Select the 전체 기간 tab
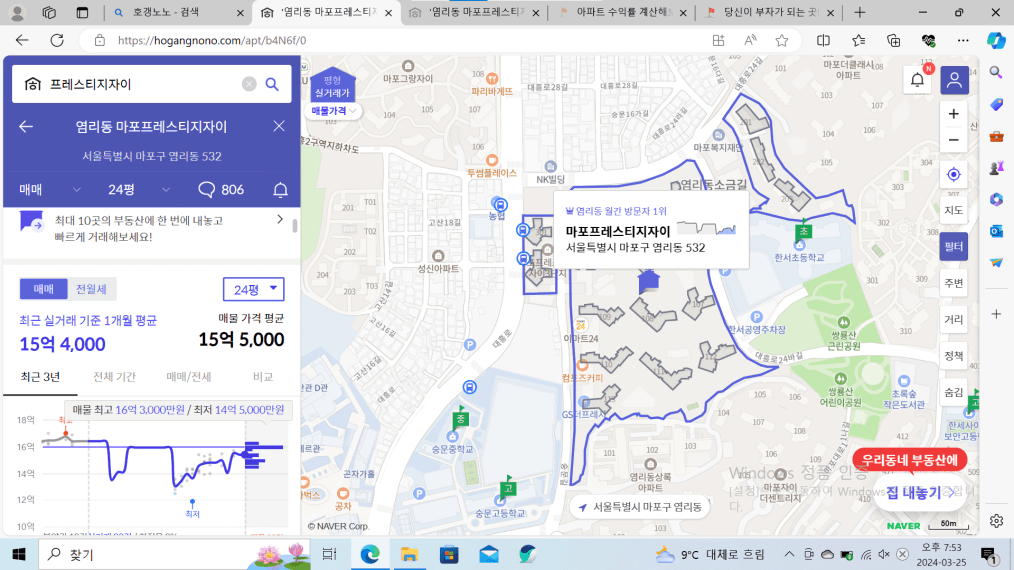Screen dimensions: 1014x570 [114, 377]
